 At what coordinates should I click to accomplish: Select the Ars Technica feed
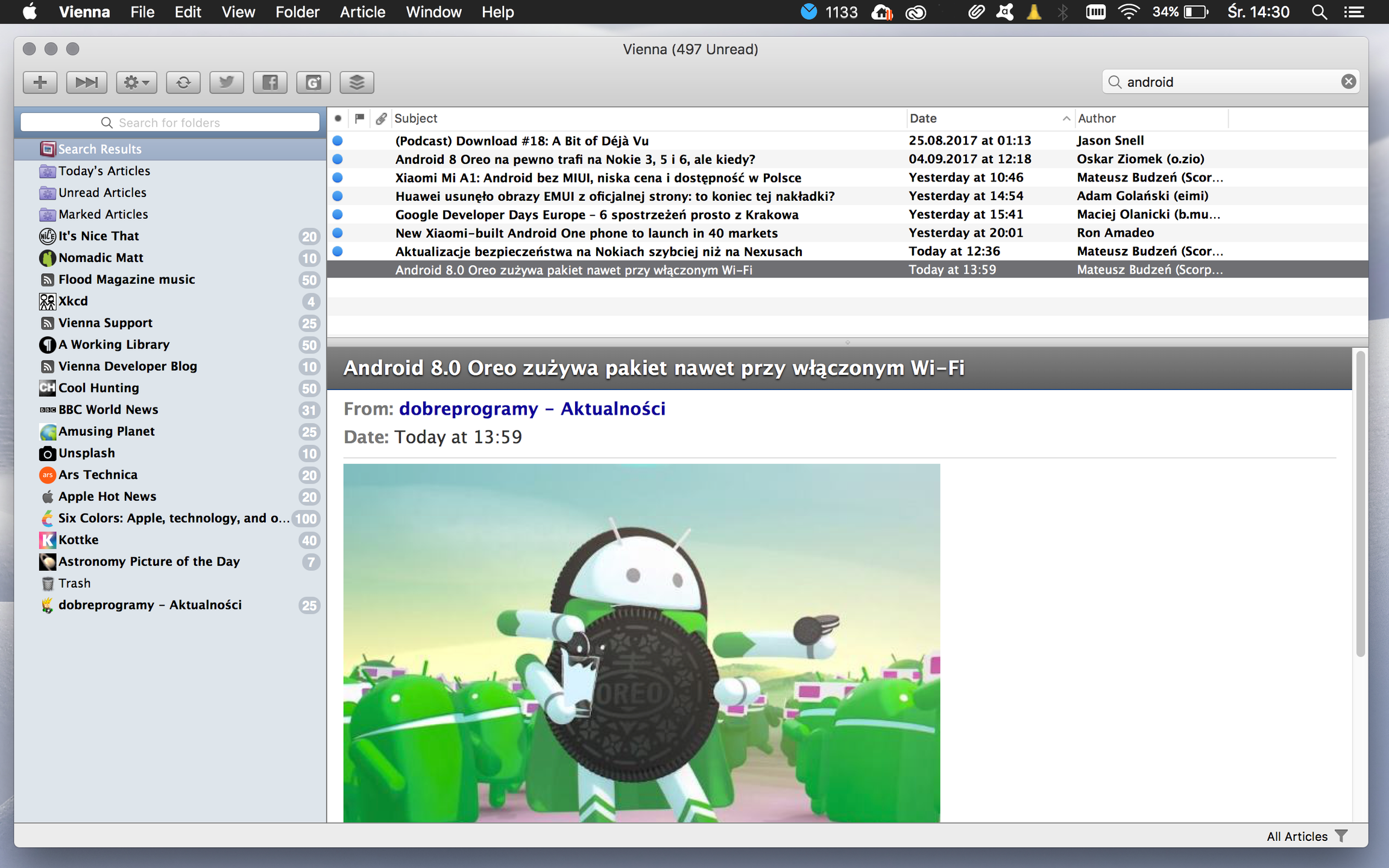98,475
